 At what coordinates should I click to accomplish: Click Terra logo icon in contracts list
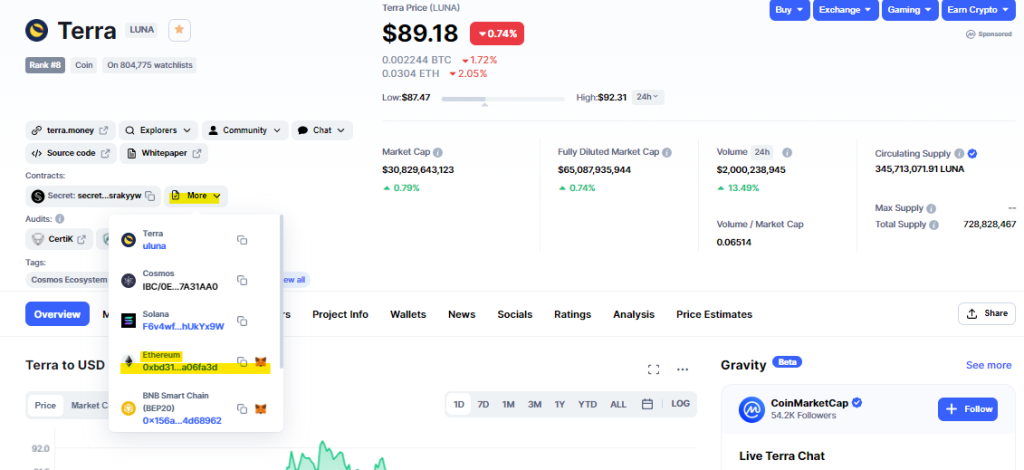coord(129,240)
